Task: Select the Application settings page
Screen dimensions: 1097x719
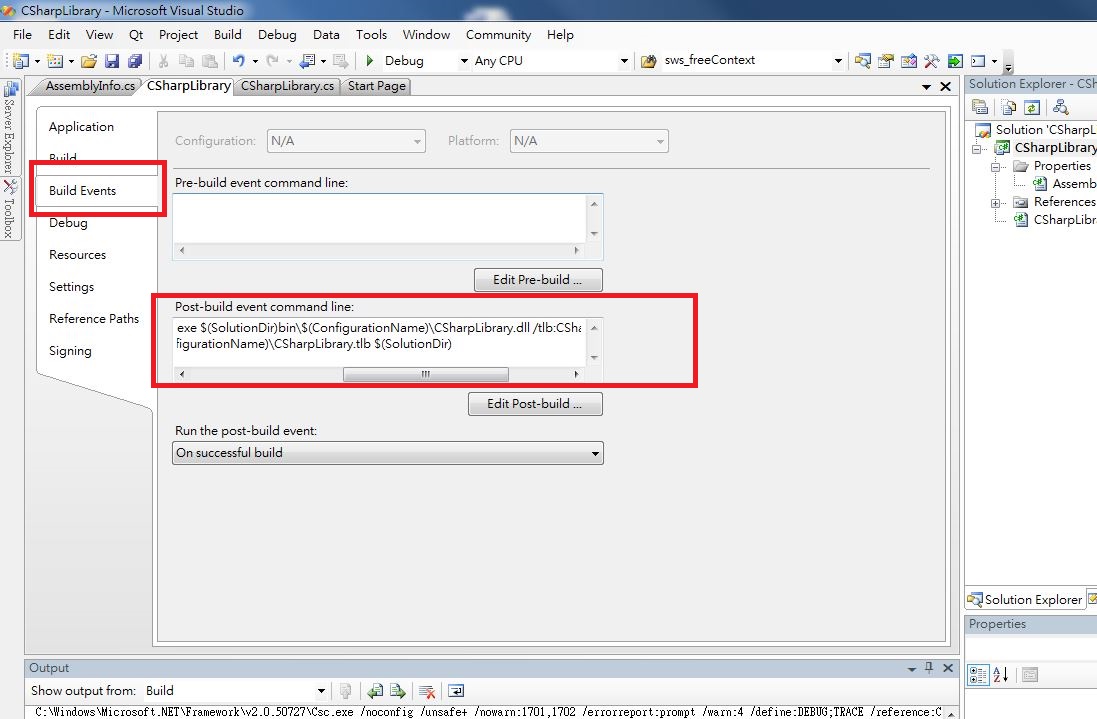Action: click(x=81, y=127)
